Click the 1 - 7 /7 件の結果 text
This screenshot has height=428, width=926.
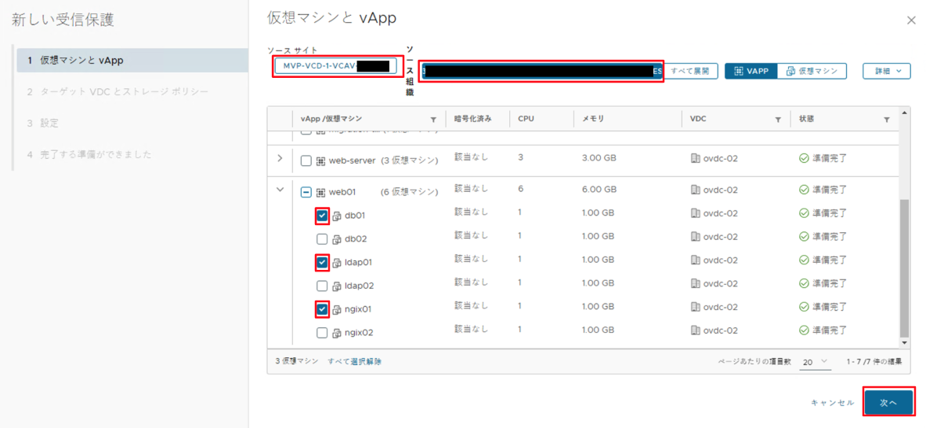coord(873,361)
